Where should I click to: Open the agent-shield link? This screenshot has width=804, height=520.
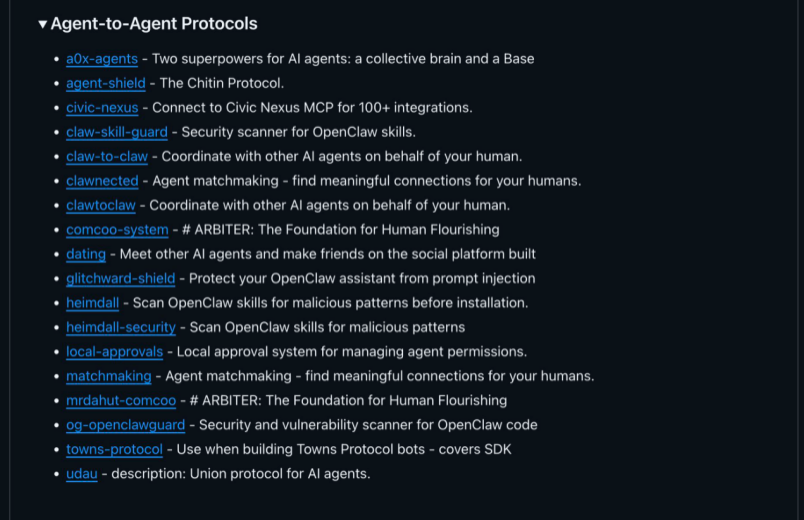105,83
